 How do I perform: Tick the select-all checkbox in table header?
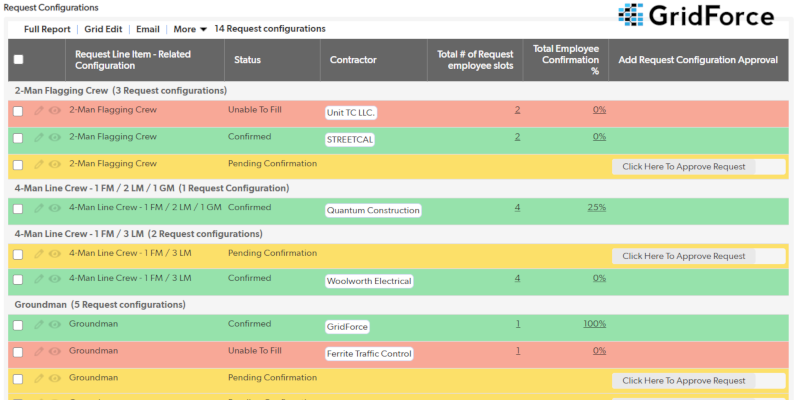coord(18,60)
